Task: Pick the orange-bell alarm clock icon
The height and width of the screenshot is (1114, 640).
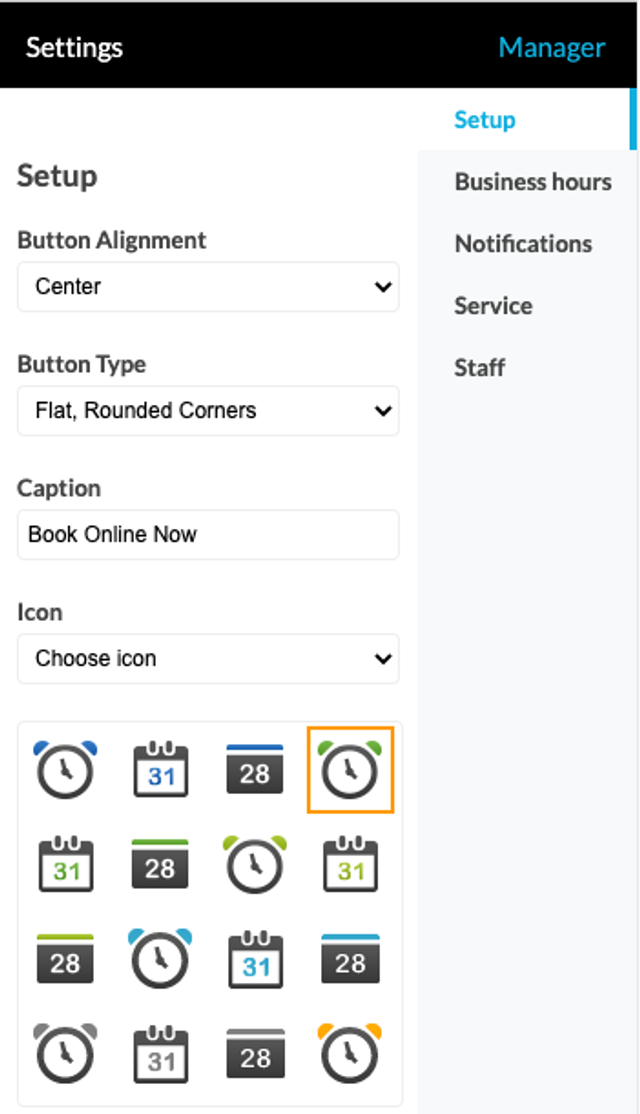Action: 350,1054
